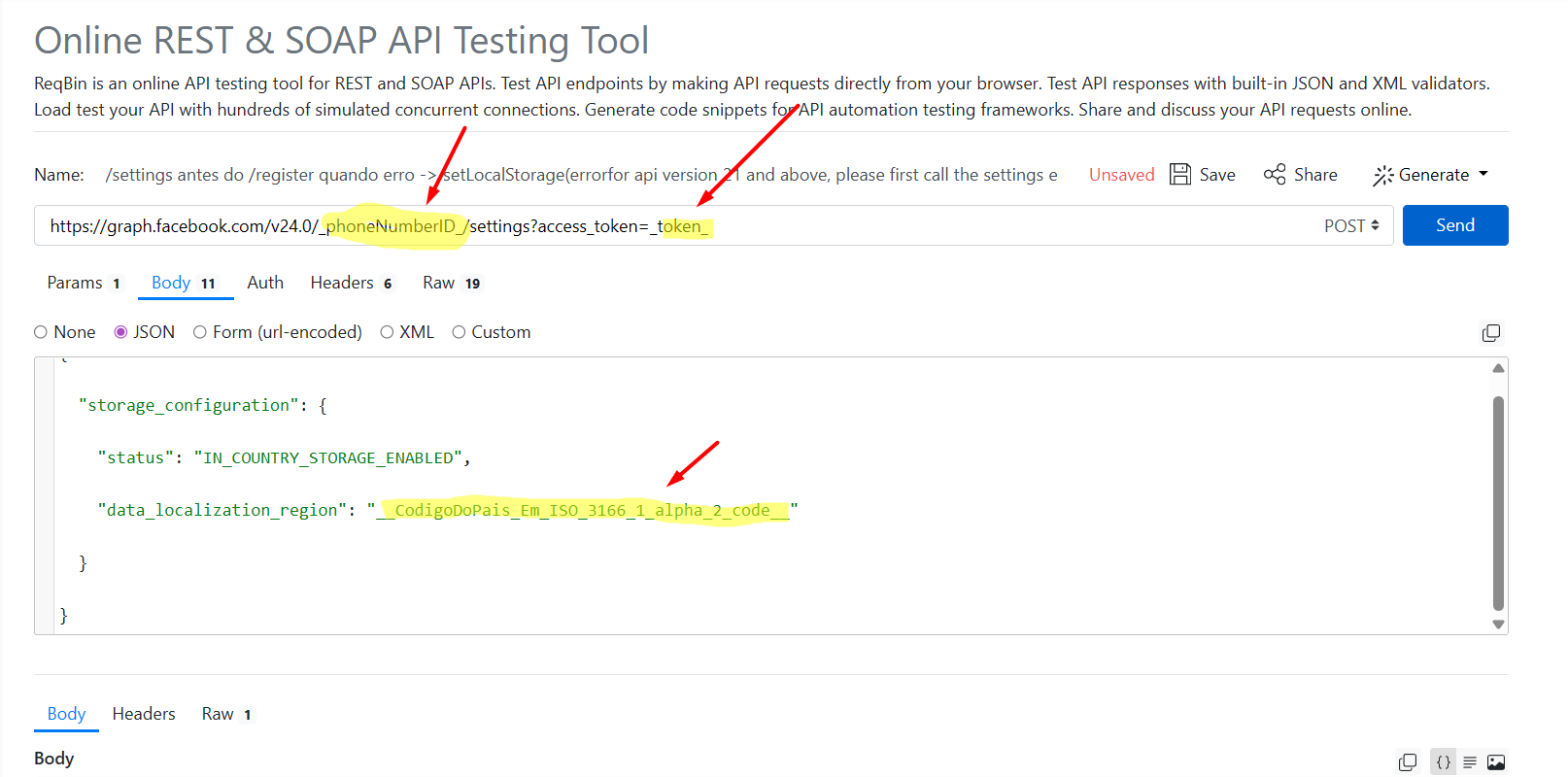Select the None body type radio button
Image resolution: width=1568 pixels, height=777 pixels.
click(x=41, y=332)
